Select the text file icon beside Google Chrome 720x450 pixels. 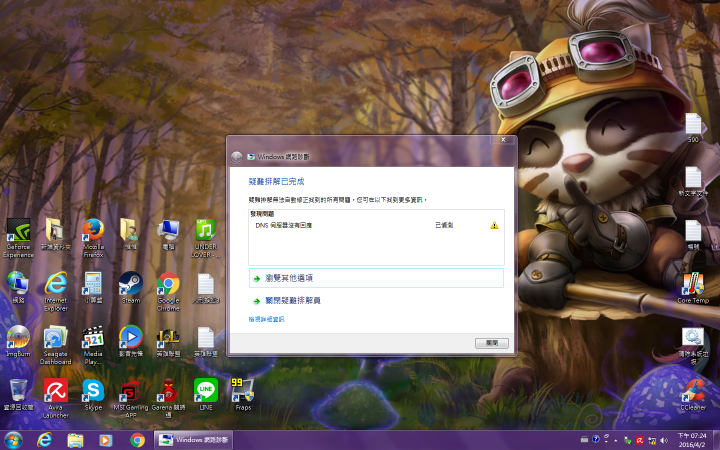[x=206, y=287]
